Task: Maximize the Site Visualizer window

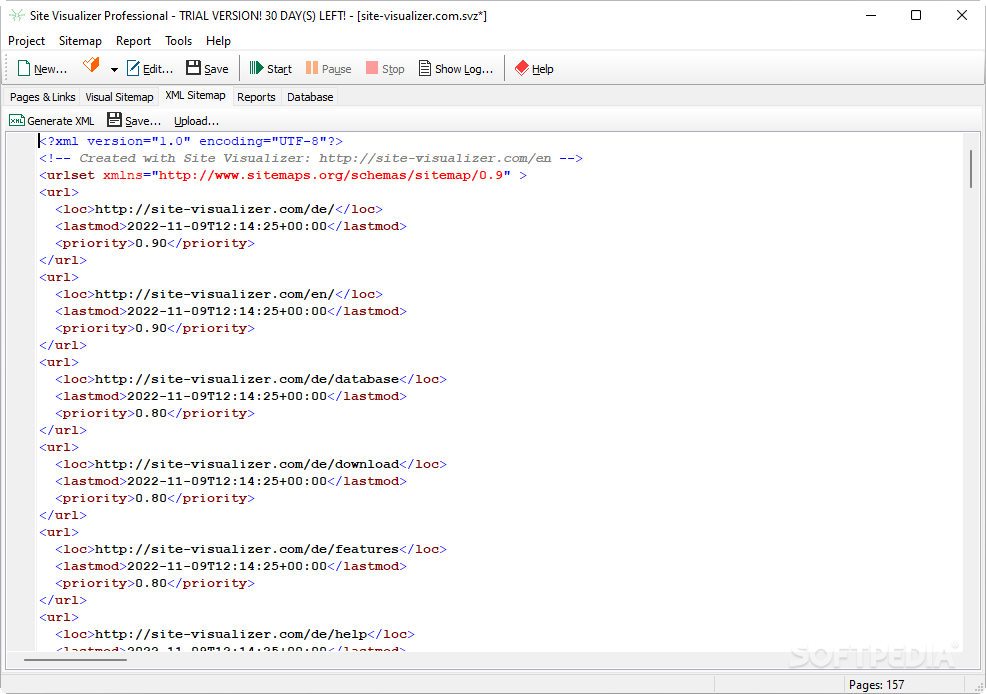Action: [x=916, y=15]
